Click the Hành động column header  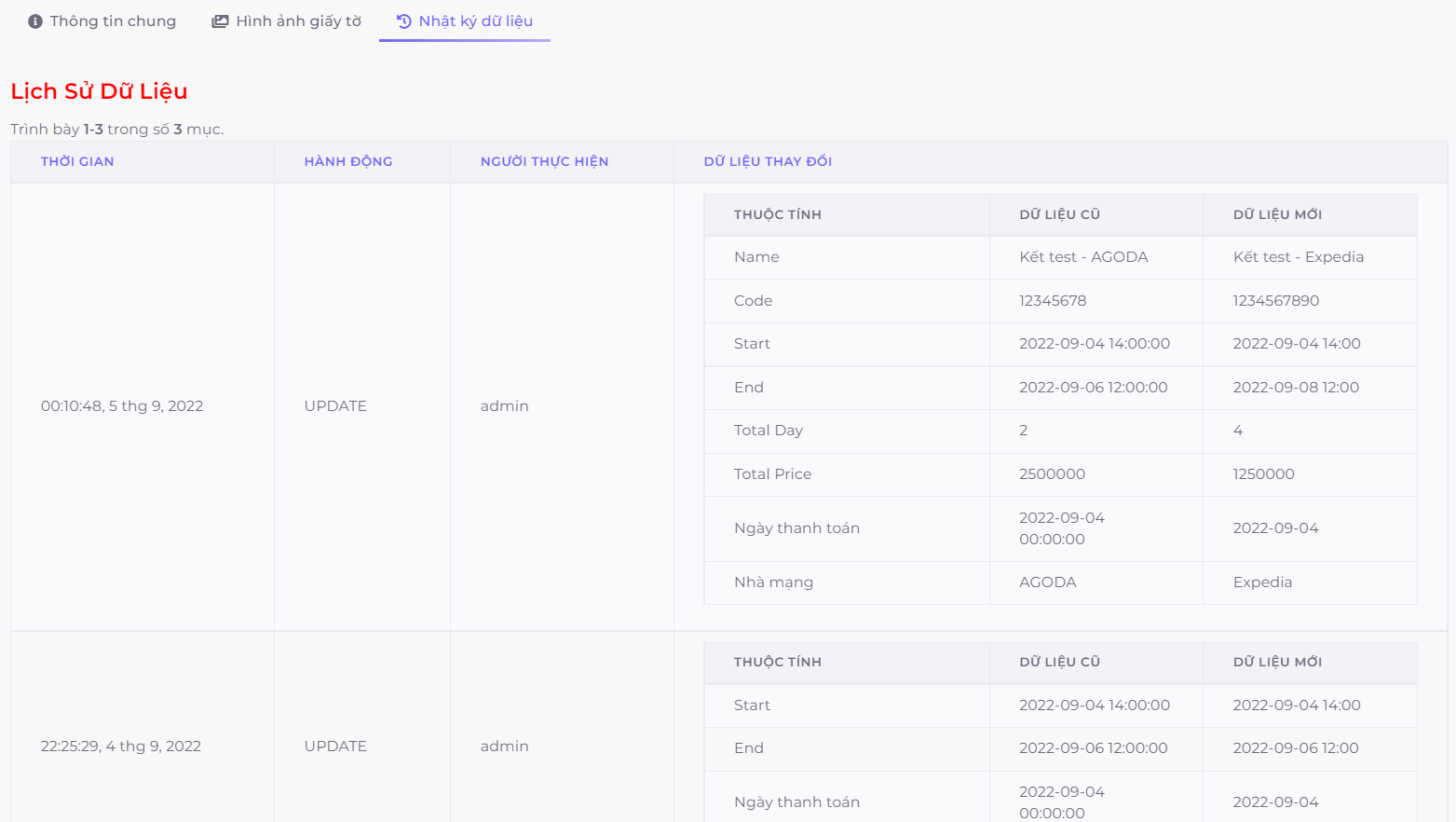[x=347, y=161]
